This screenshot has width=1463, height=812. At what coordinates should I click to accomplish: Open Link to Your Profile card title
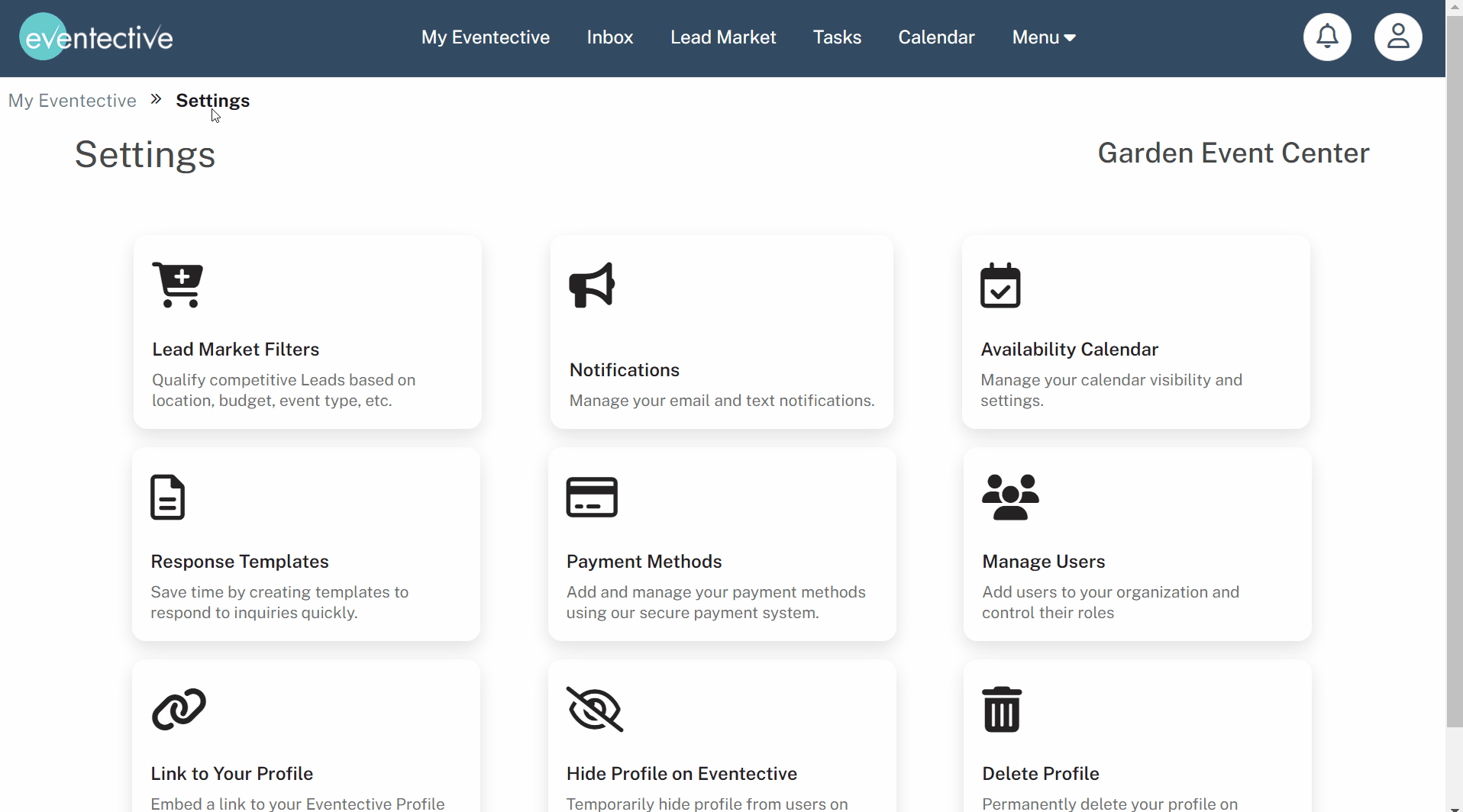pos(232,774)
